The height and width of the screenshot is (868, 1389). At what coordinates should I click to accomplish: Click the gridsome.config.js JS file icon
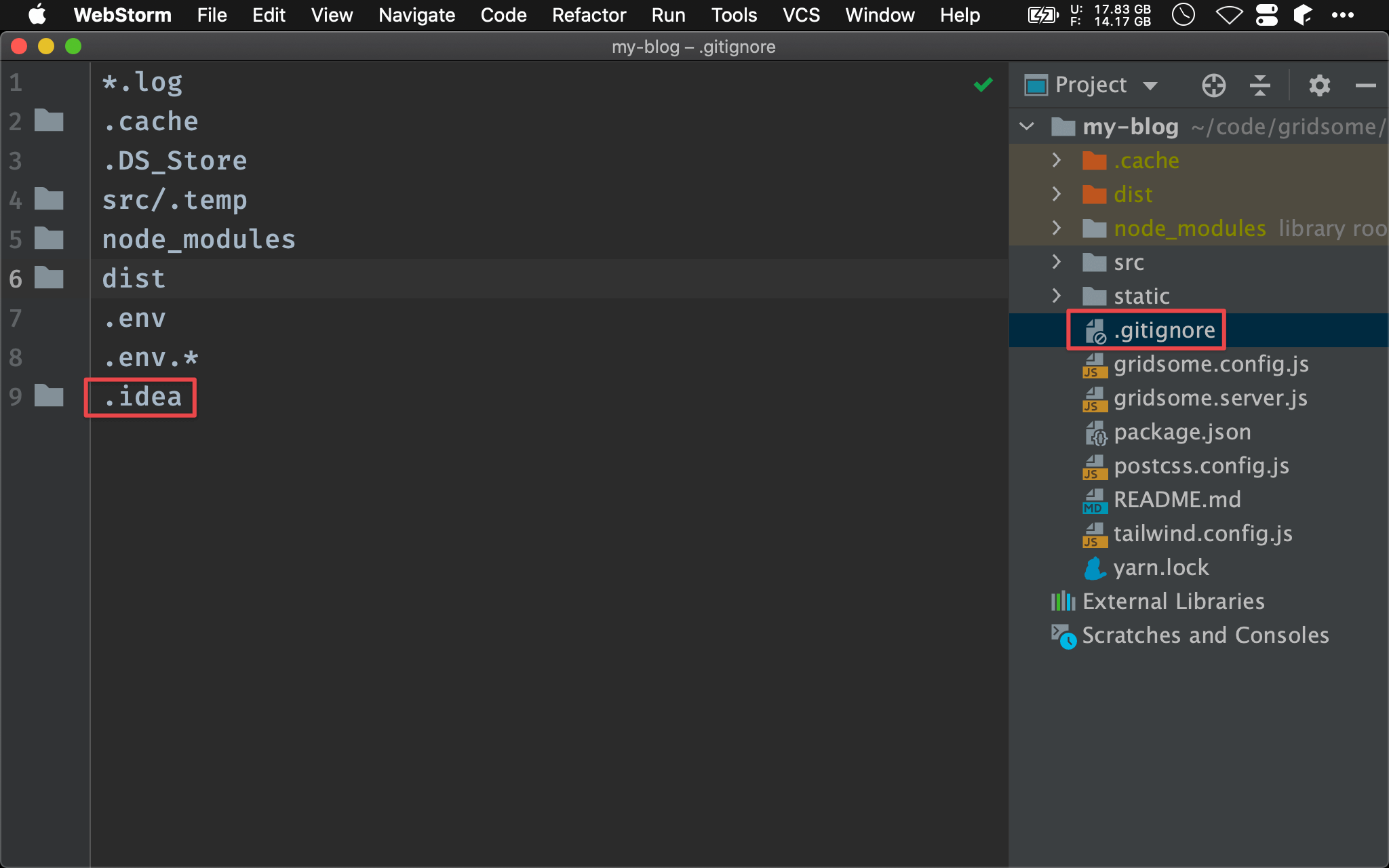(1094, 365)
